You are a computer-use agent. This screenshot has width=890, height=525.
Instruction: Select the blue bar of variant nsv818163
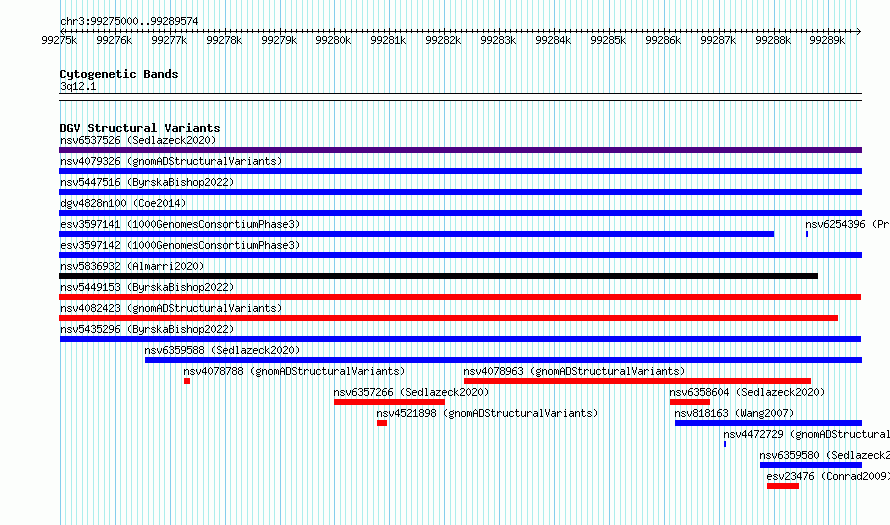(769, 423)
